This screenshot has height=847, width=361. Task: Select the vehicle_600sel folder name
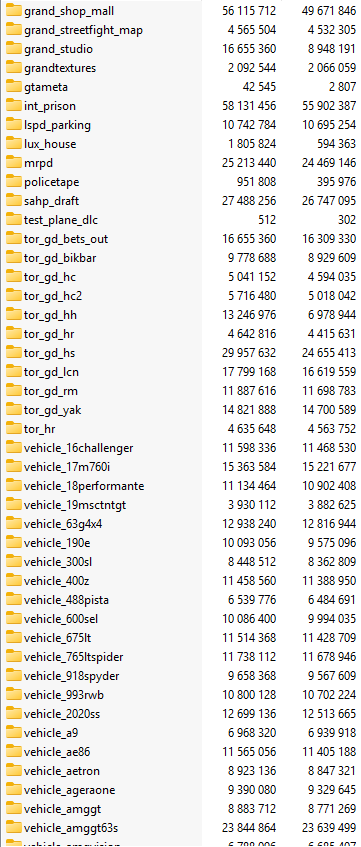coord(61,619)
